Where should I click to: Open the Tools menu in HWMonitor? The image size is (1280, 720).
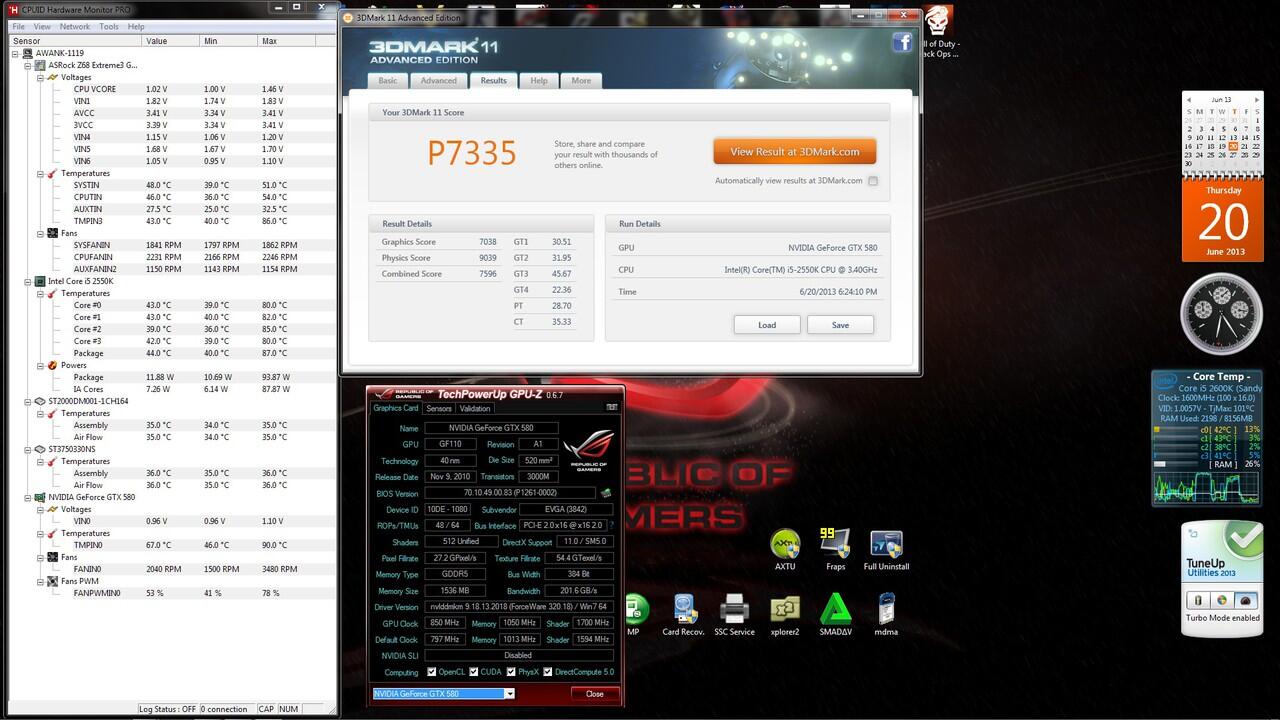(109, 27)
